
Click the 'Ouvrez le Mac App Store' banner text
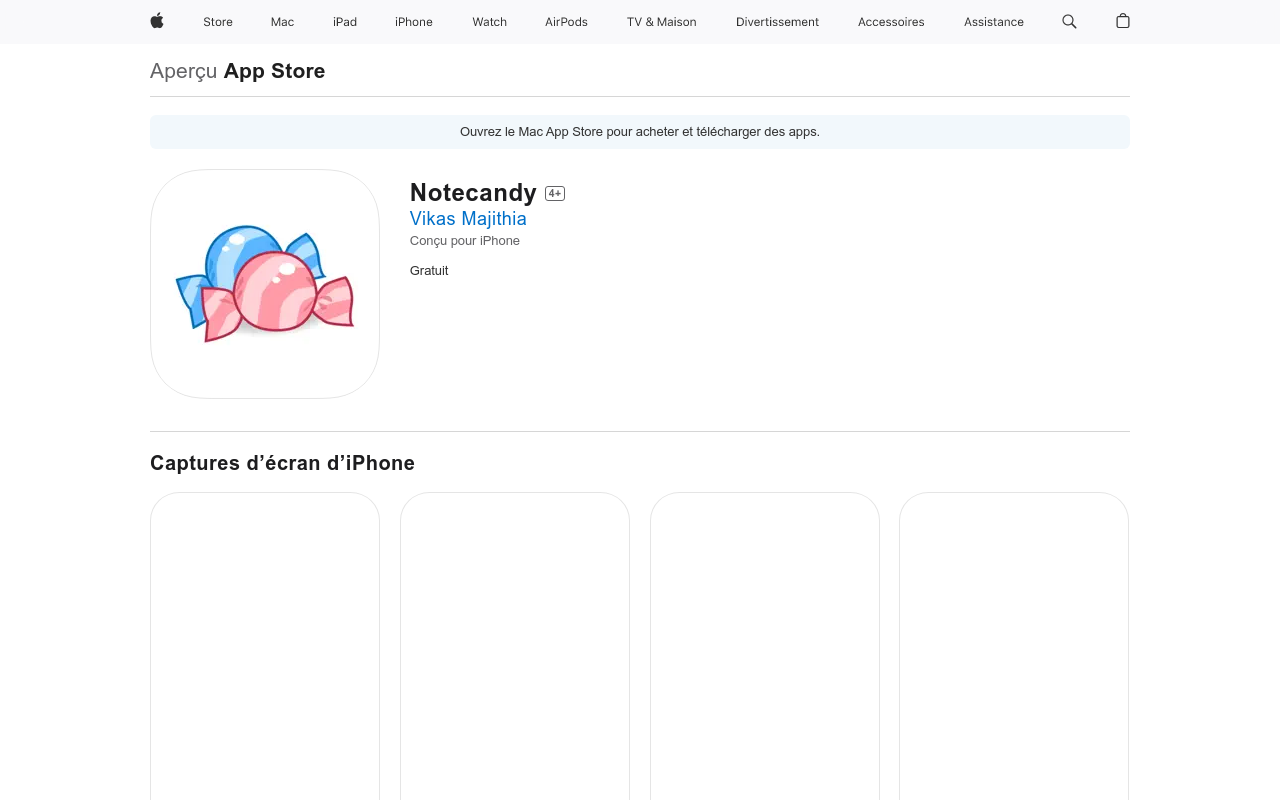point(640,132)
